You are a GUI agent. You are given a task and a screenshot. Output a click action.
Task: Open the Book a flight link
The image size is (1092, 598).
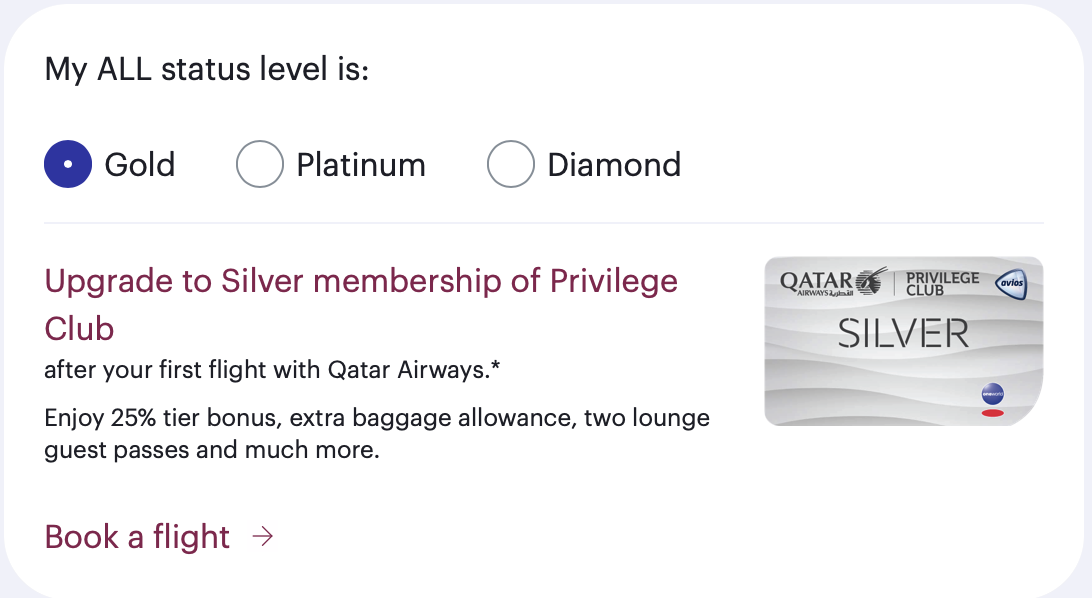tap(137, 537)
